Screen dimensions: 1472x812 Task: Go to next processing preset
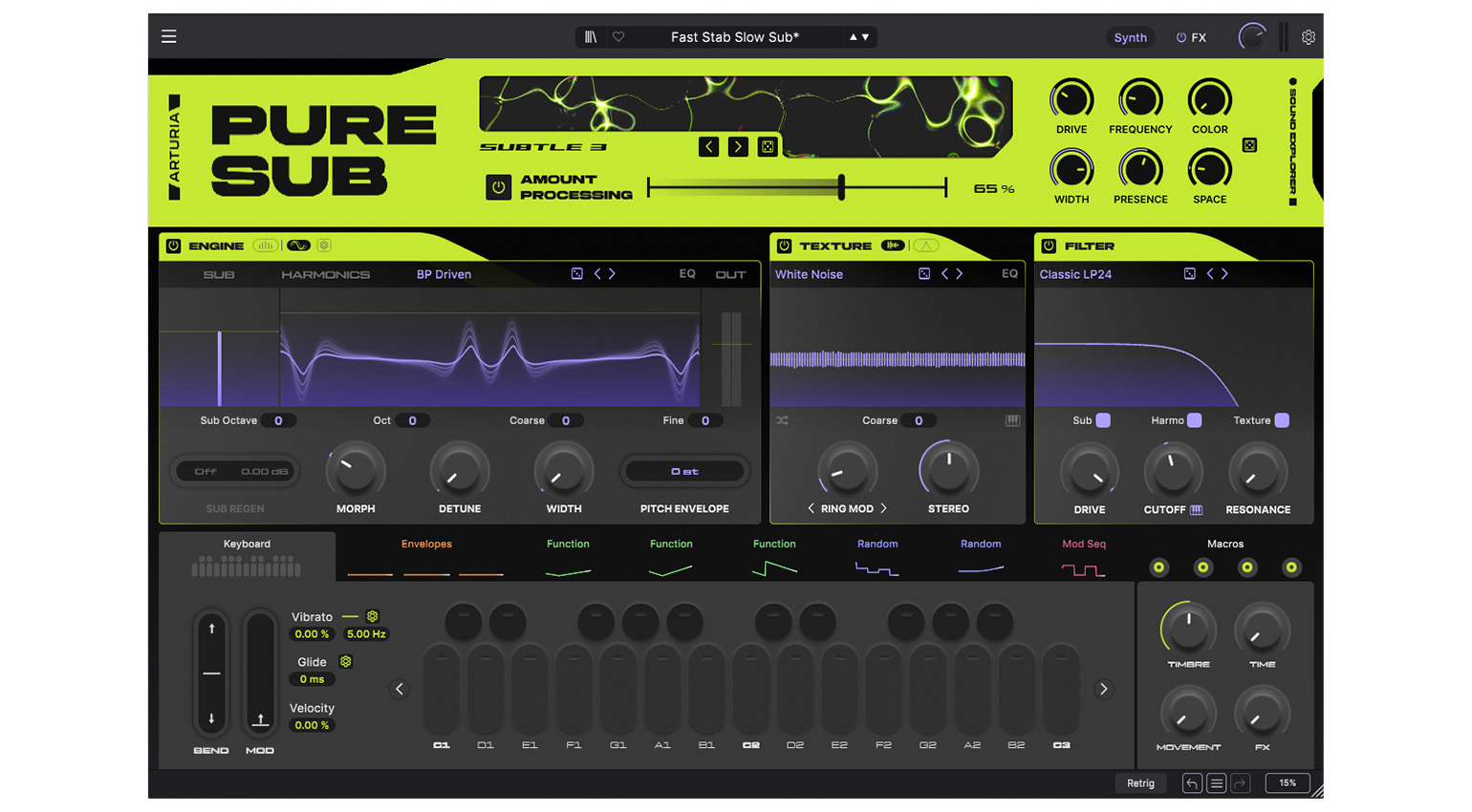(738, 147)
